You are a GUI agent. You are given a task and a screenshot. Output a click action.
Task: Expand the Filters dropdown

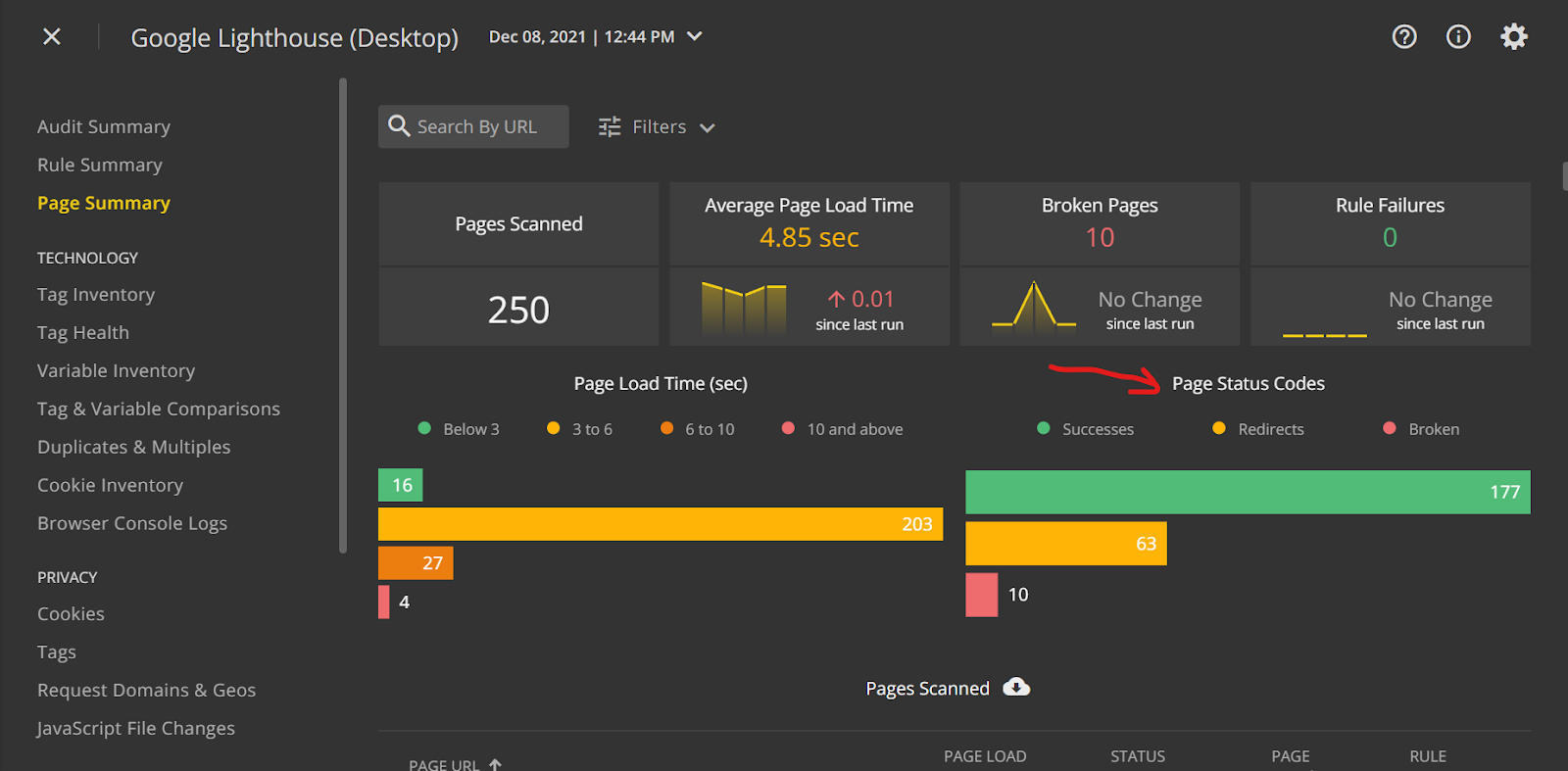(x=708, y=127)
